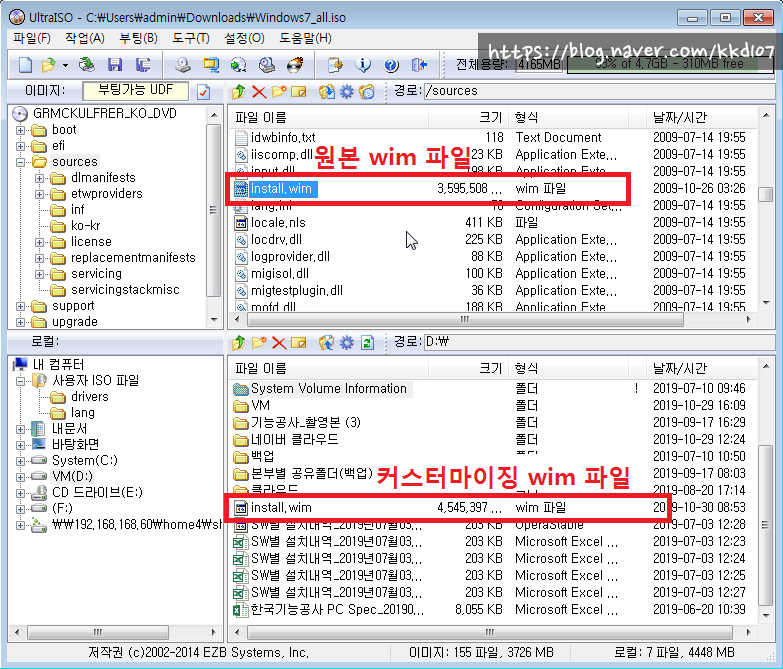Click the Save As icon

pyautogui.click(x=143, y=65)
